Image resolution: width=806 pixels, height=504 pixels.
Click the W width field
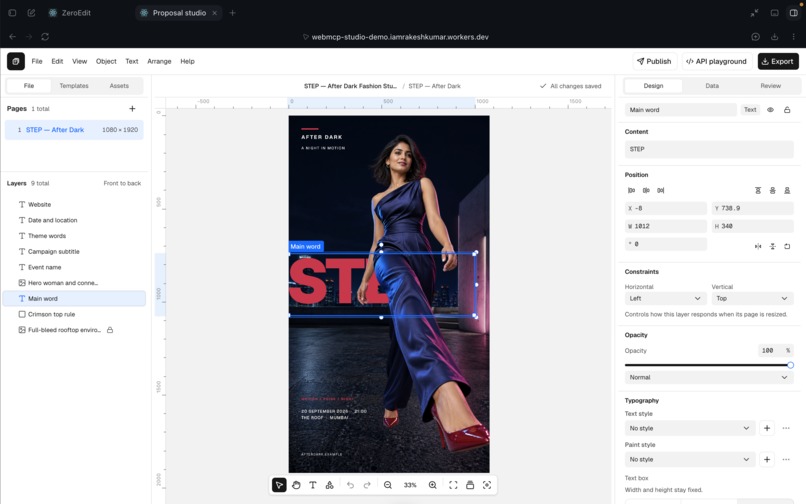[666, 226]
